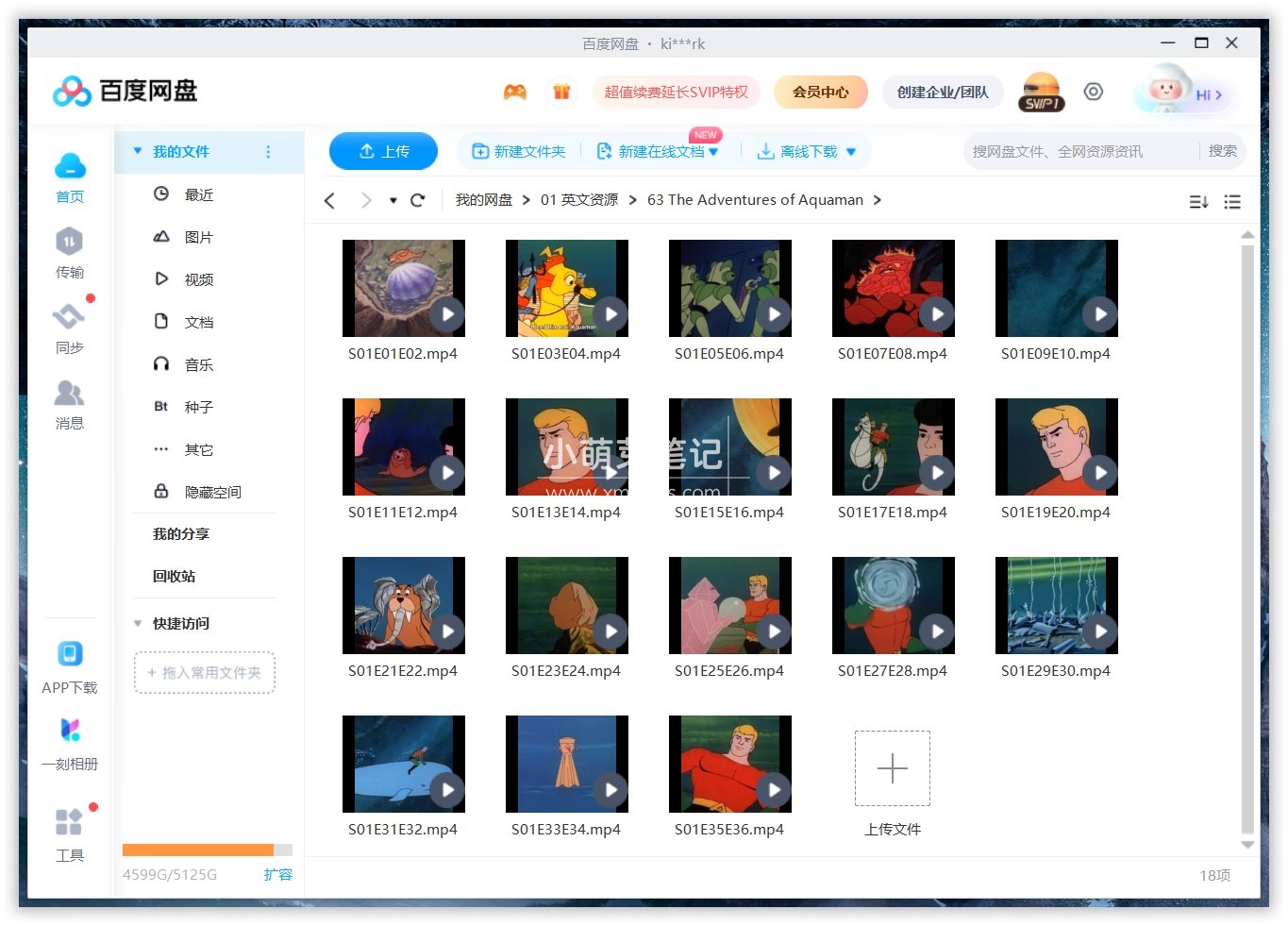Open the 会员中心 page

click(x=820, y=92)
